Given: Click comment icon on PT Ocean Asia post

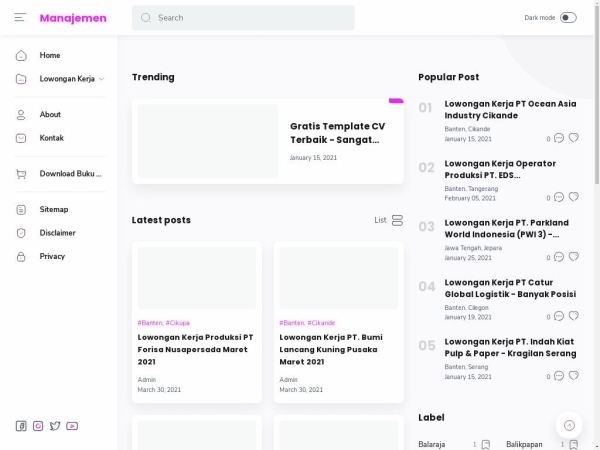Looking at the screenshot, I should tap(559, 139).
